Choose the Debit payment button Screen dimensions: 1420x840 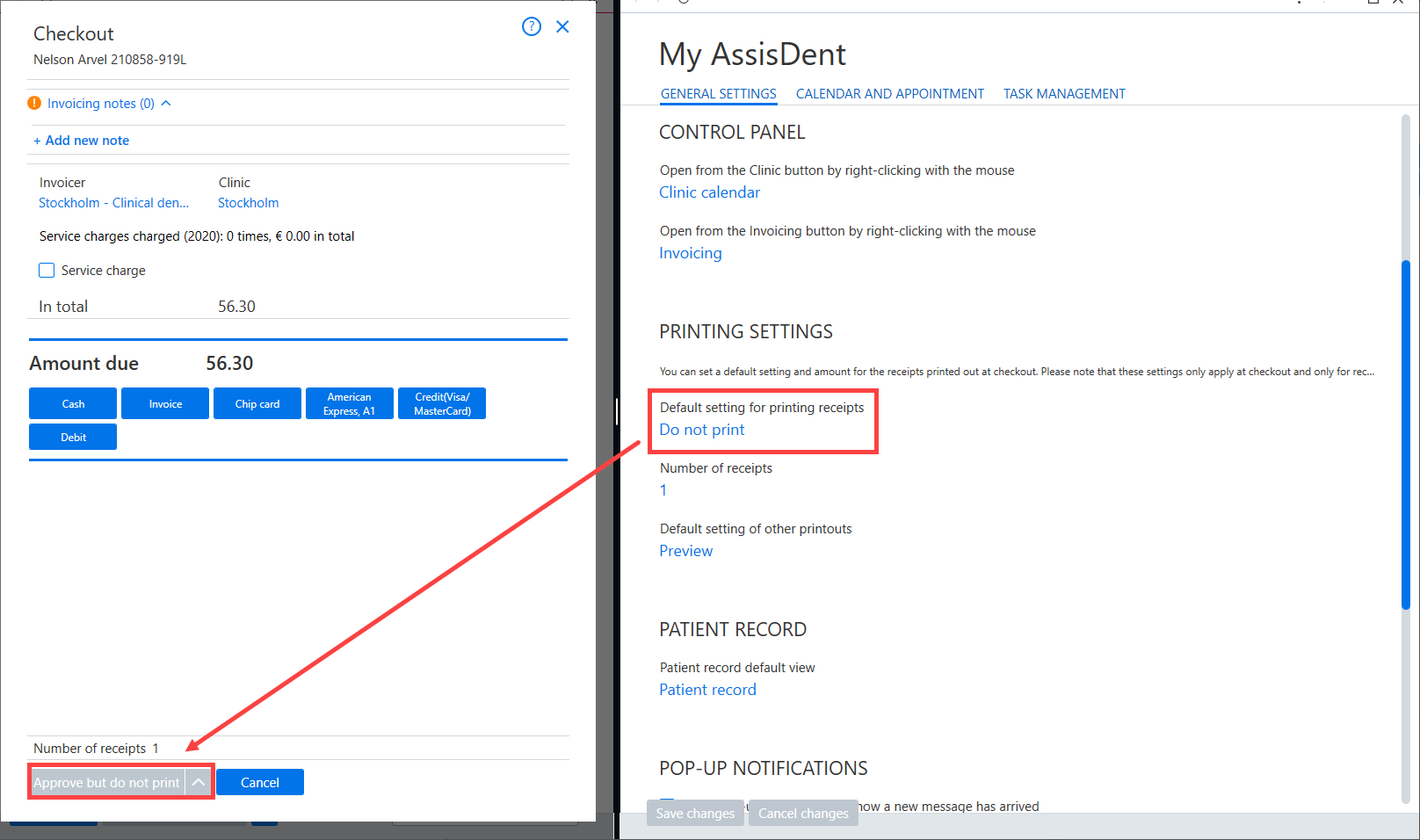[x=73, y=437]
